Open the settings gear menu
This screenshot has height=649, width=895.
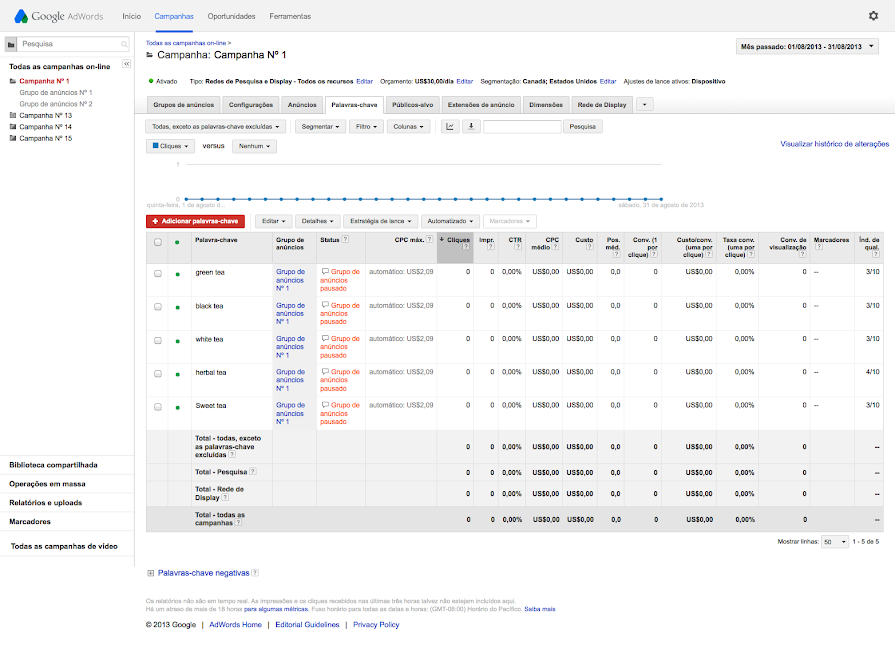coord(873,16)
